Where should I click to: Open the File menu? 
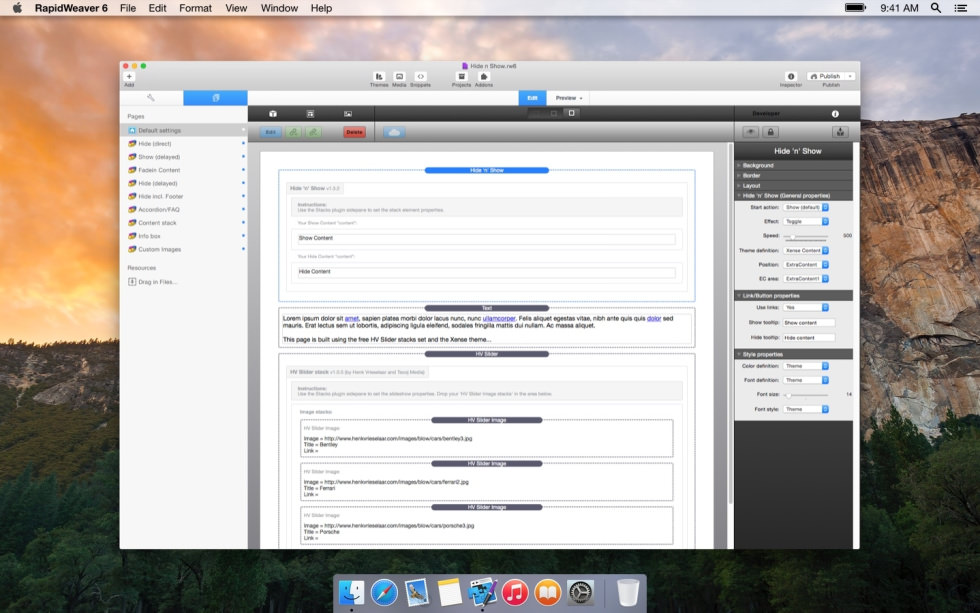(x=128, y=8)
